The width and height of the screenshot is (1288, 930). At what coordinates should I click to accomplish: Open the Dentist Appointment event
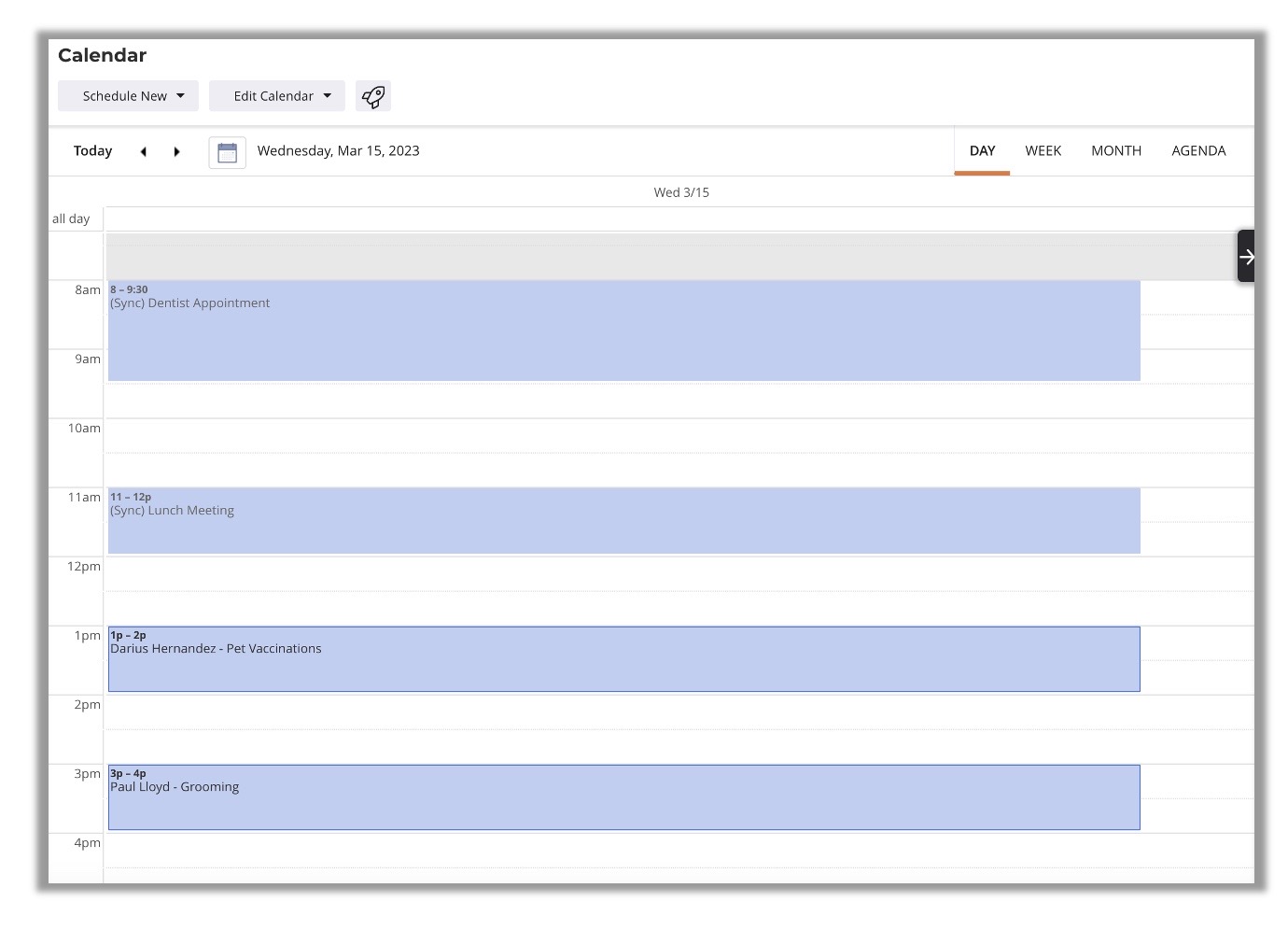pos(624,331)
